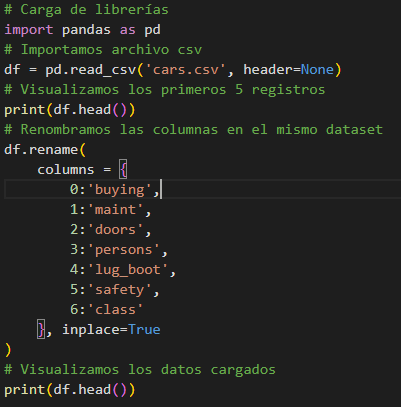The height and width of the screenshot is (407, 401).
Task: Click the 'read_csv' function name
Action: coord(103,70)
